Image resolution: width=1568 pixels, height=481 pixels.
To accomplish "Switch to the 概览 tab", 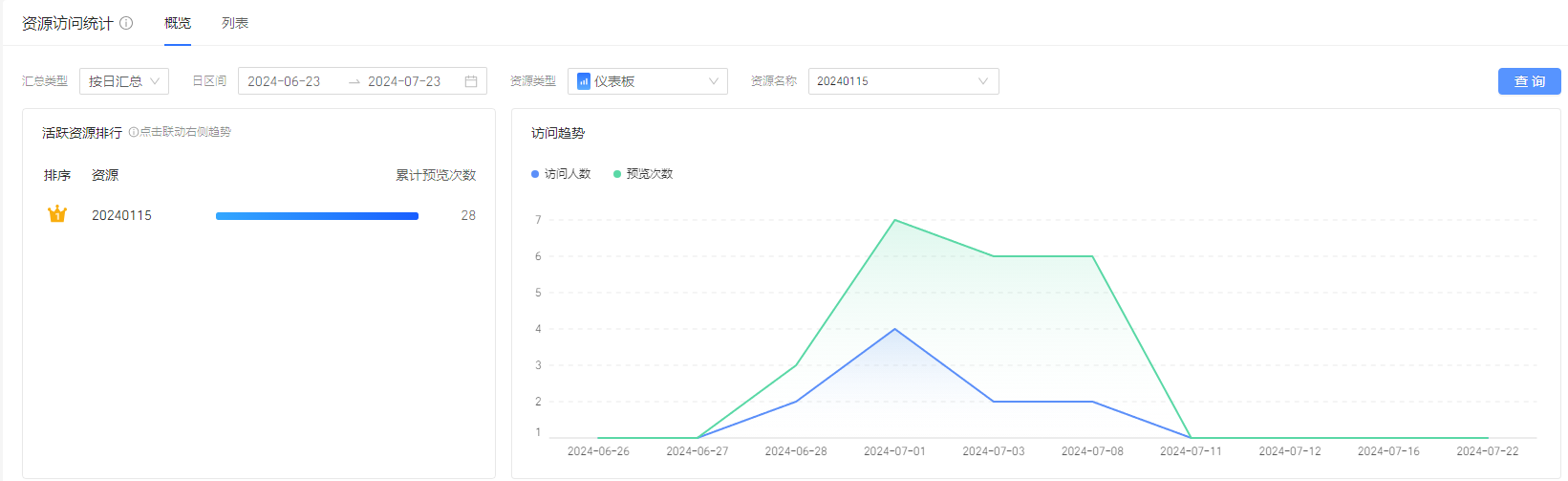I will coord(178,23).
